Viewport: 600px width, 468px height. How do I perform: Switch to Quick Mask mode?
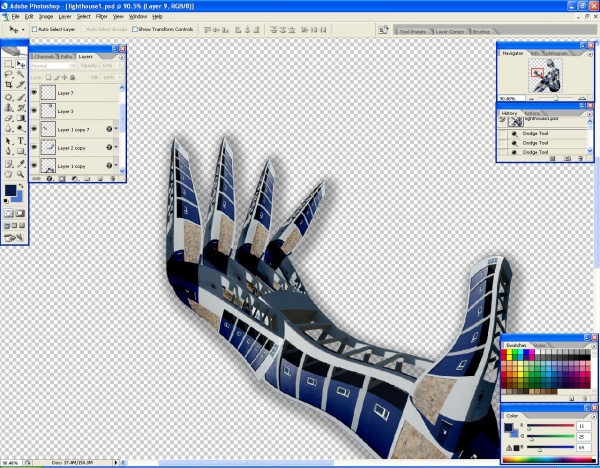click(x=20, y=214)
